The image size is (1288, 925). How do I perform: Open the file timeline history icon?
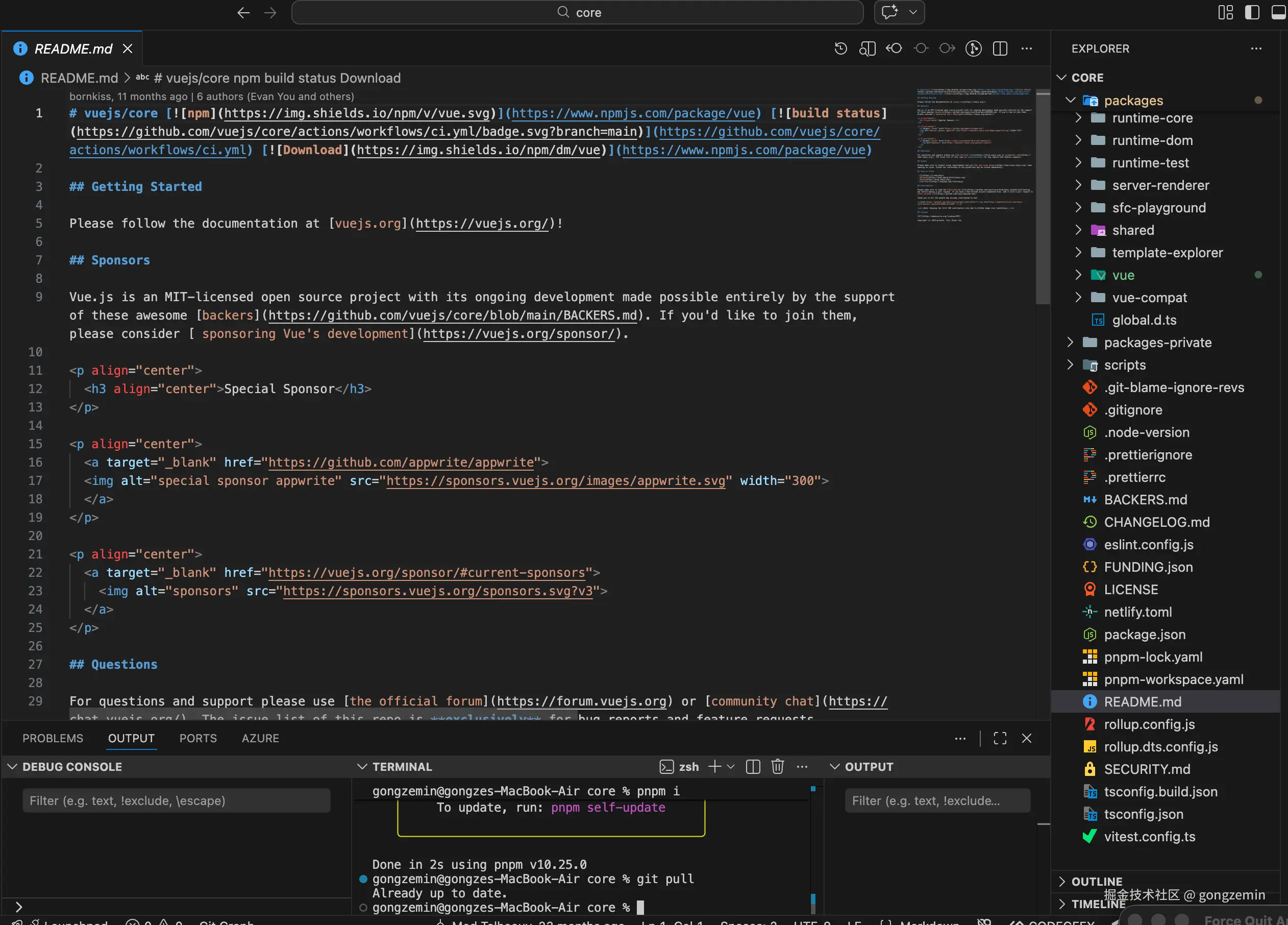841,48
